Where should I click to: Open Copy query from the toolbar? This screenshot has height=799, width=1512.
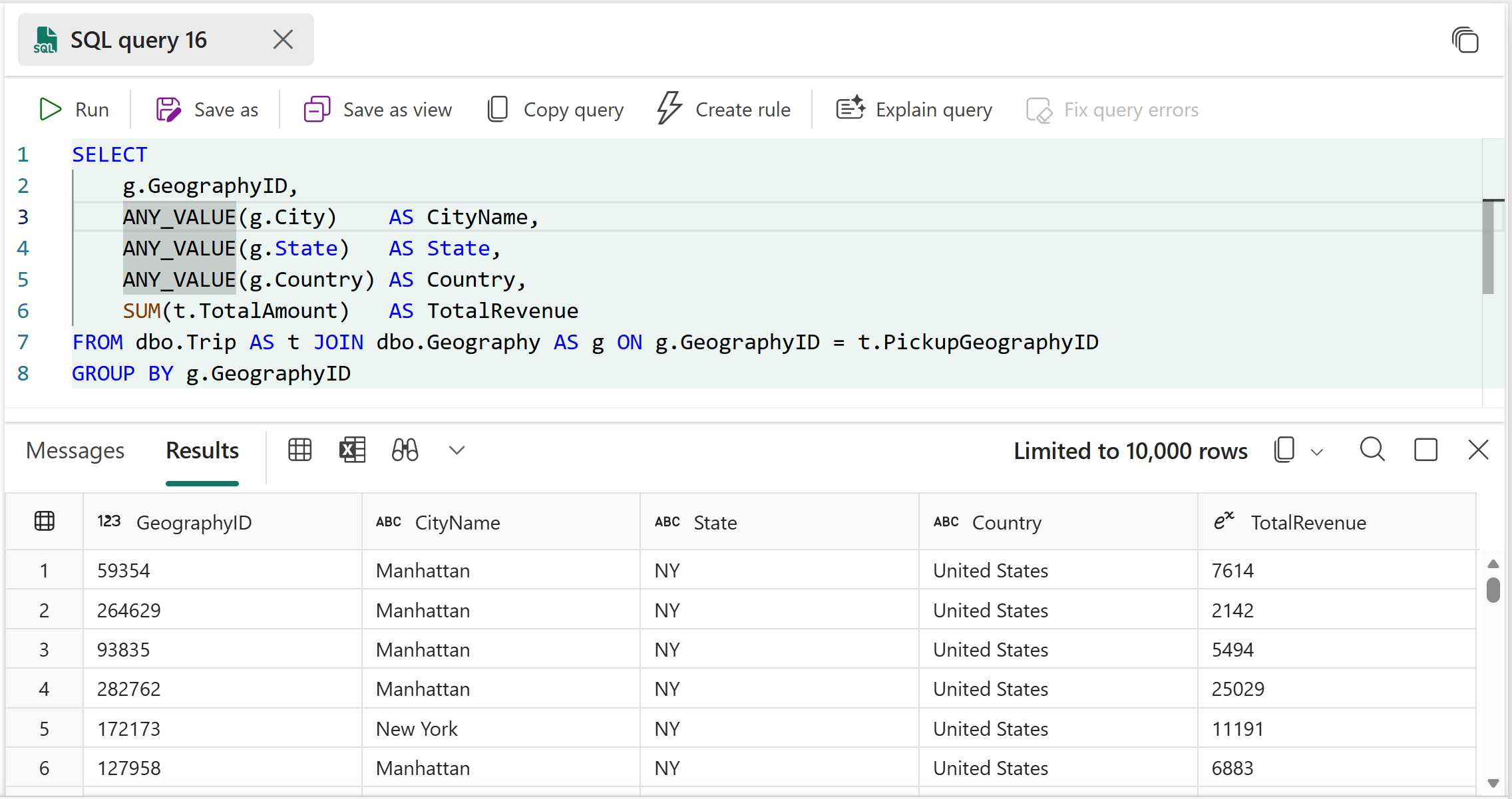(x=554, y=109)
